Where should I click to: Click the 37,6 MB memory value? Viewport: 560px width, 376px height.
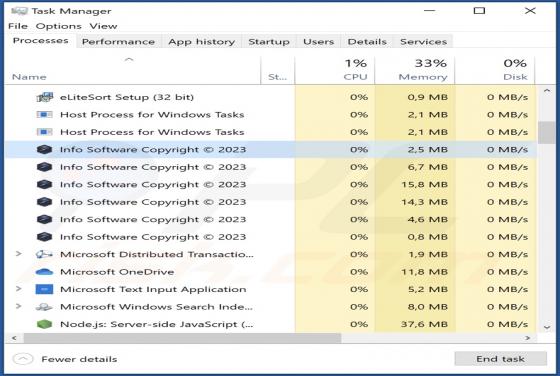[424, 324]
